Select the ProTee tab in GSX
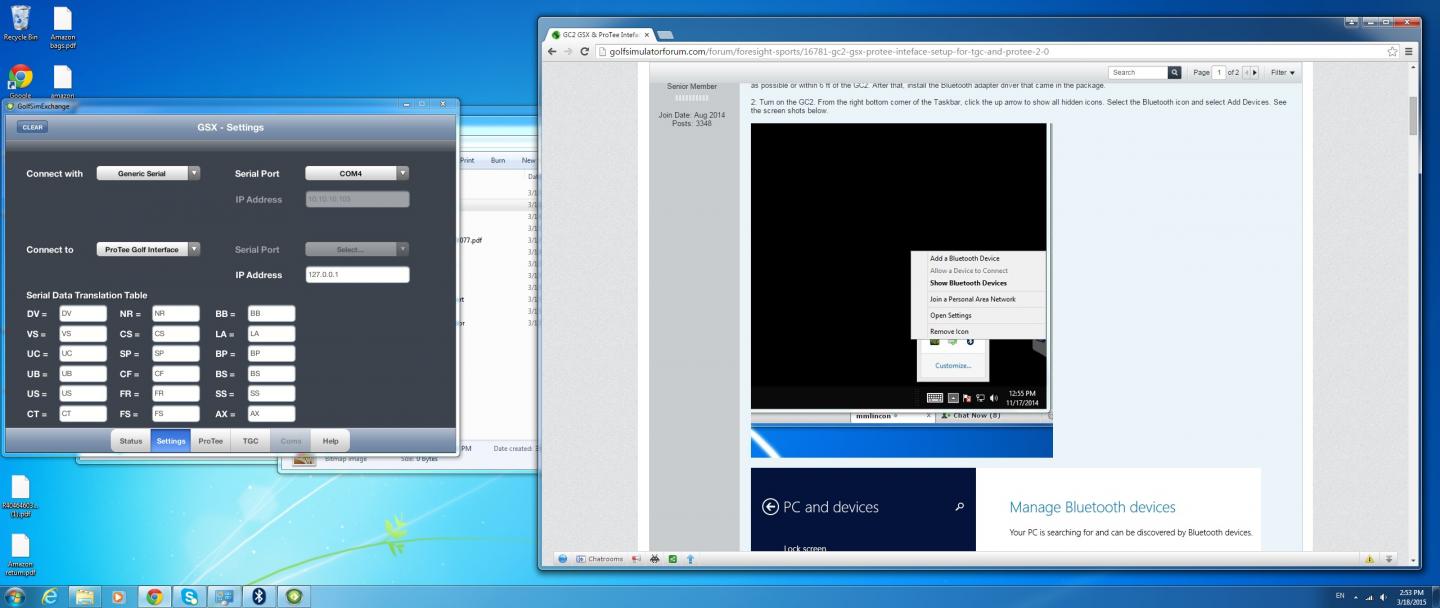Screen dimensions: 1440x608 pos(210,441)
